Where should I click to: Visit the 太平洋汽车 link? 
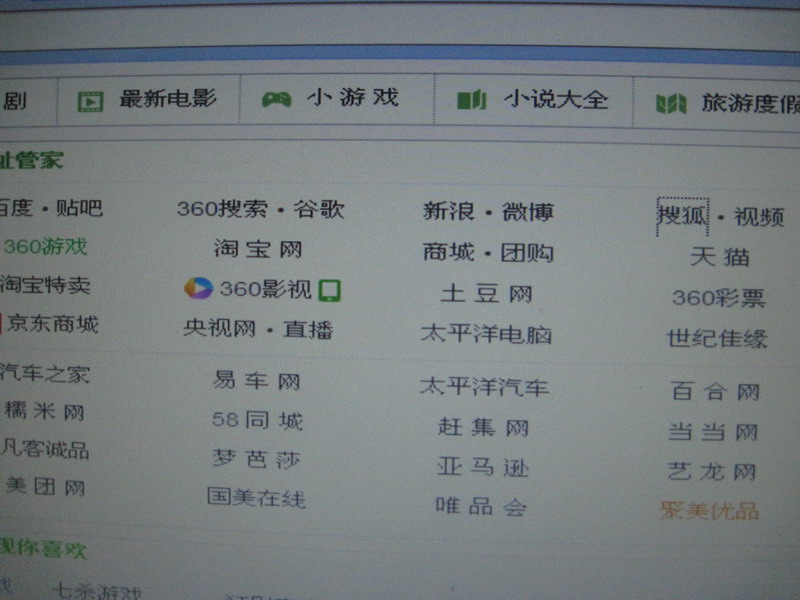485,387
